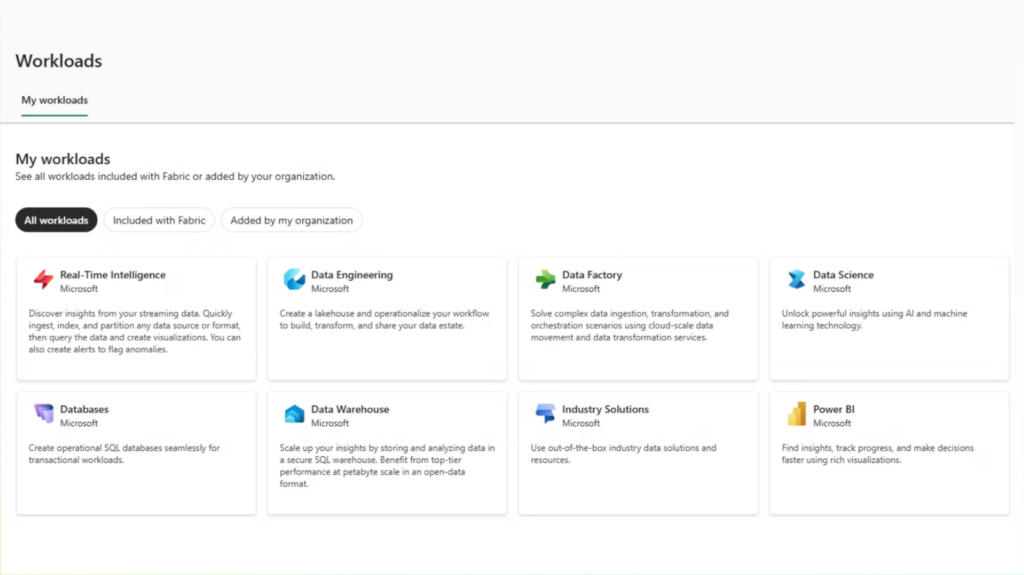Open the Data Factory title
This screenshot has height=575, width=1024.
click(x=592, y=275)
